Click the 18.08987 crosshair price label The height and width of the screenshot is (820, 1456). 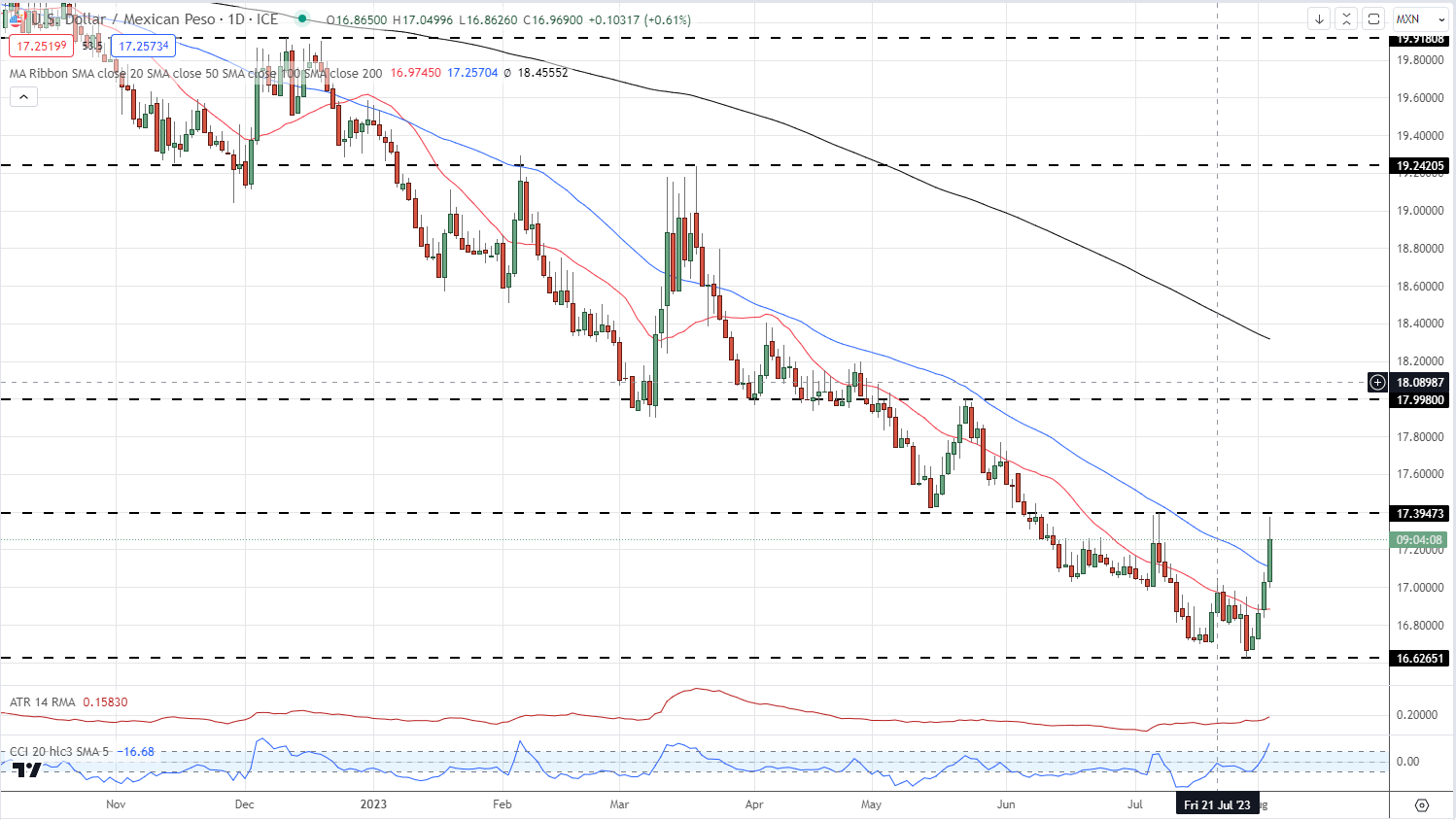coord(1420,382)
